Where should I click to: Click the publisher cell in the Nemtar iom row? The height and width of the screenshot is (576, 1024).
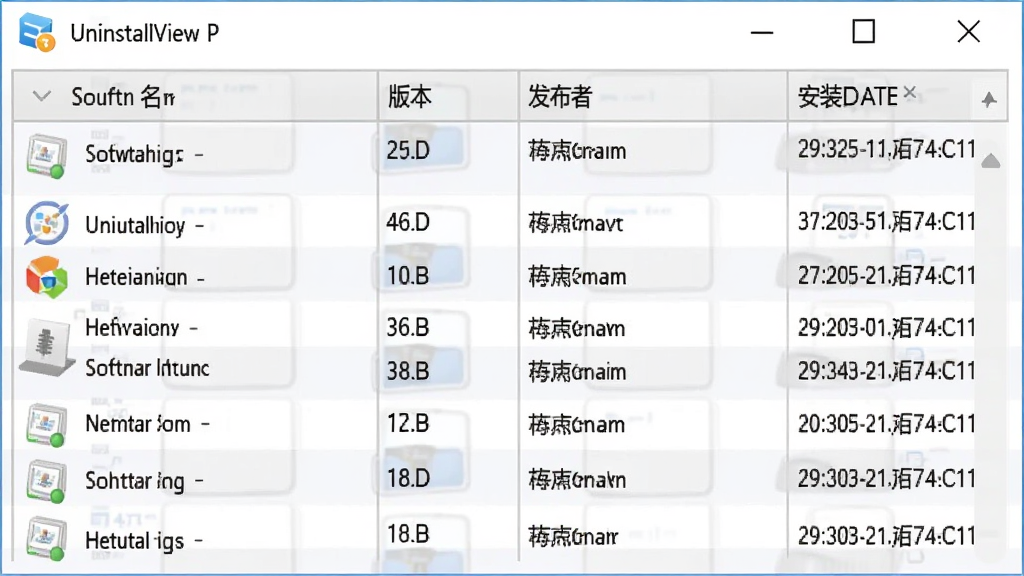(576, 425)
